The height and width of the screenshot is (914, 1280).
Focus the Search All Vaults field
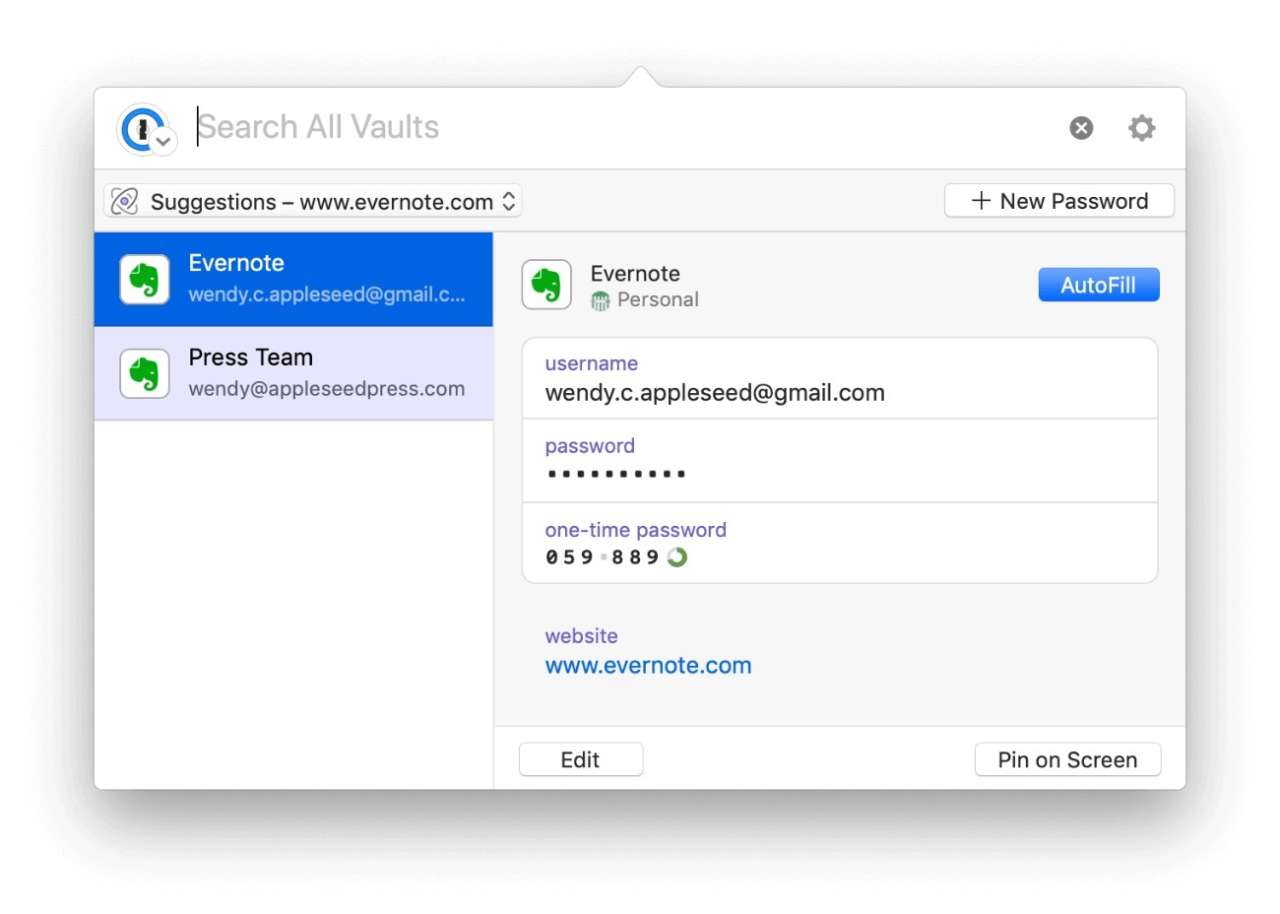600,127
